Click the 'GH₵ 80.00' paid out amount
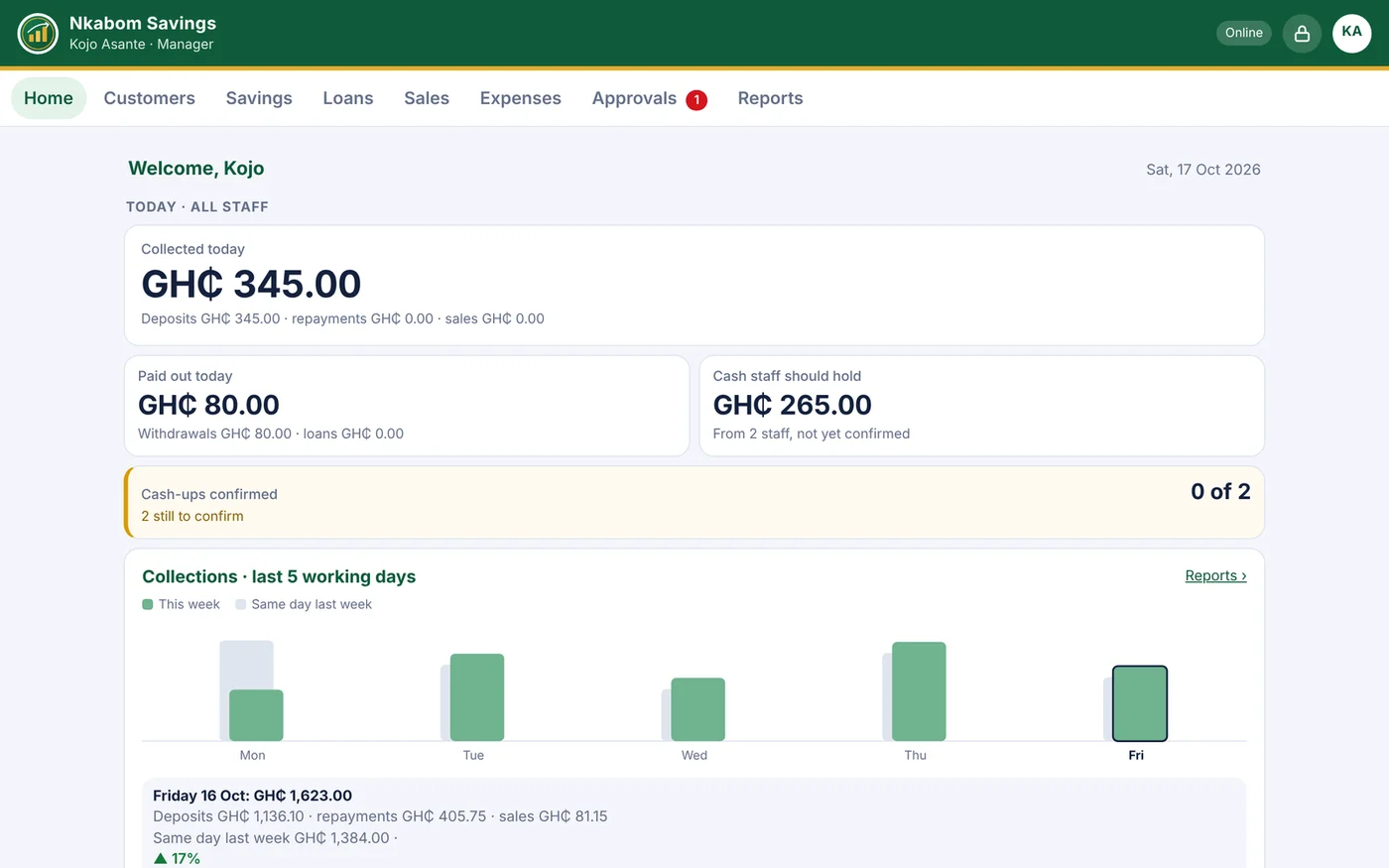 click(x=208, y=405)
